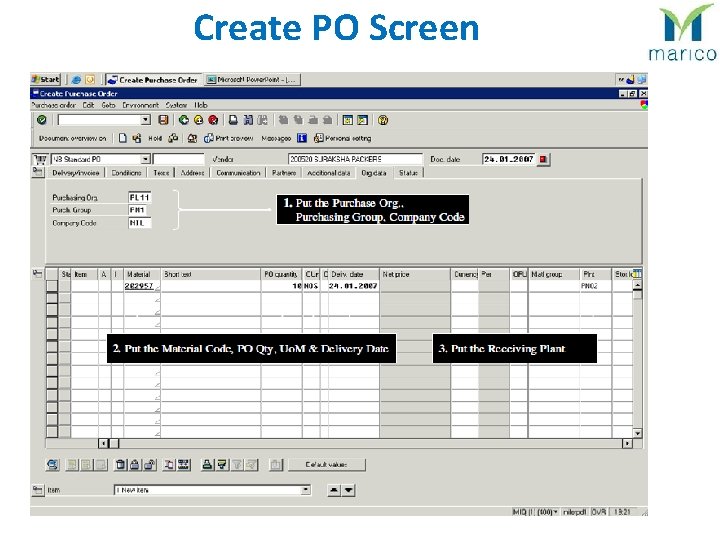Click the next item down-arrow button

pos(349,490)
